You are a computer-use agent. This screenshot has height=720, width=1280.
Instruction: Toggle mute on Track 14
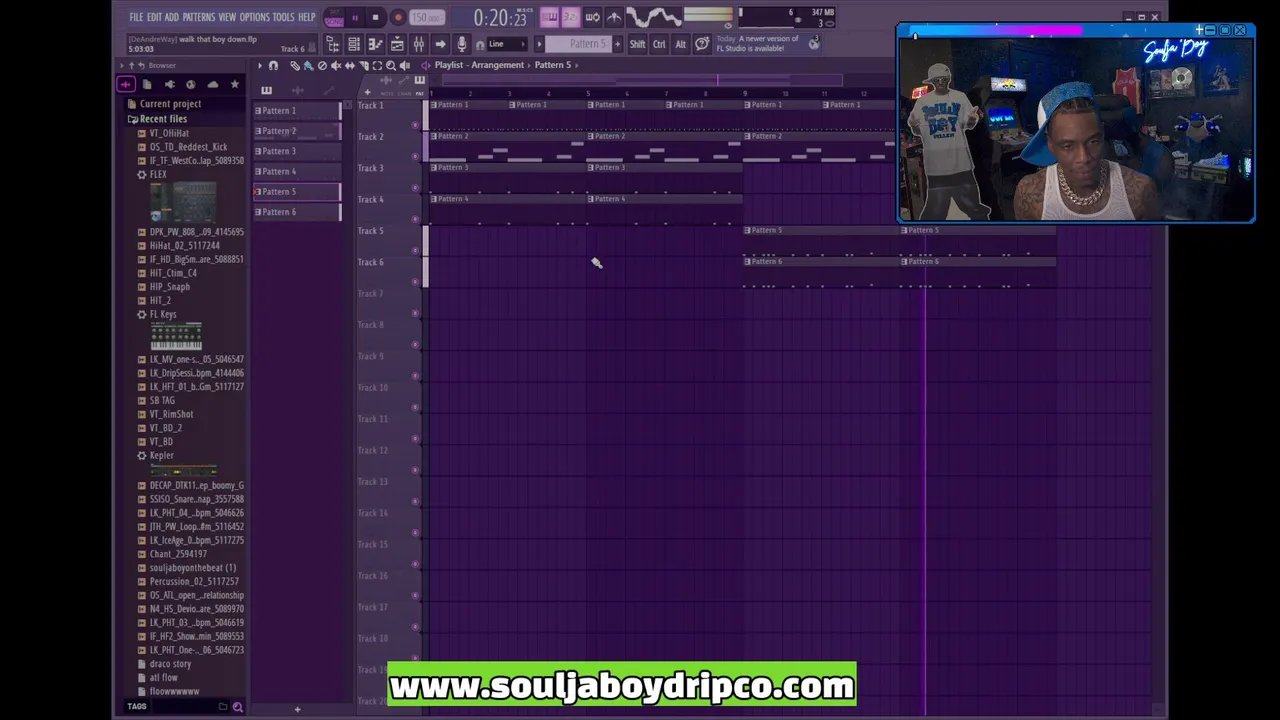tap(416, 532)
